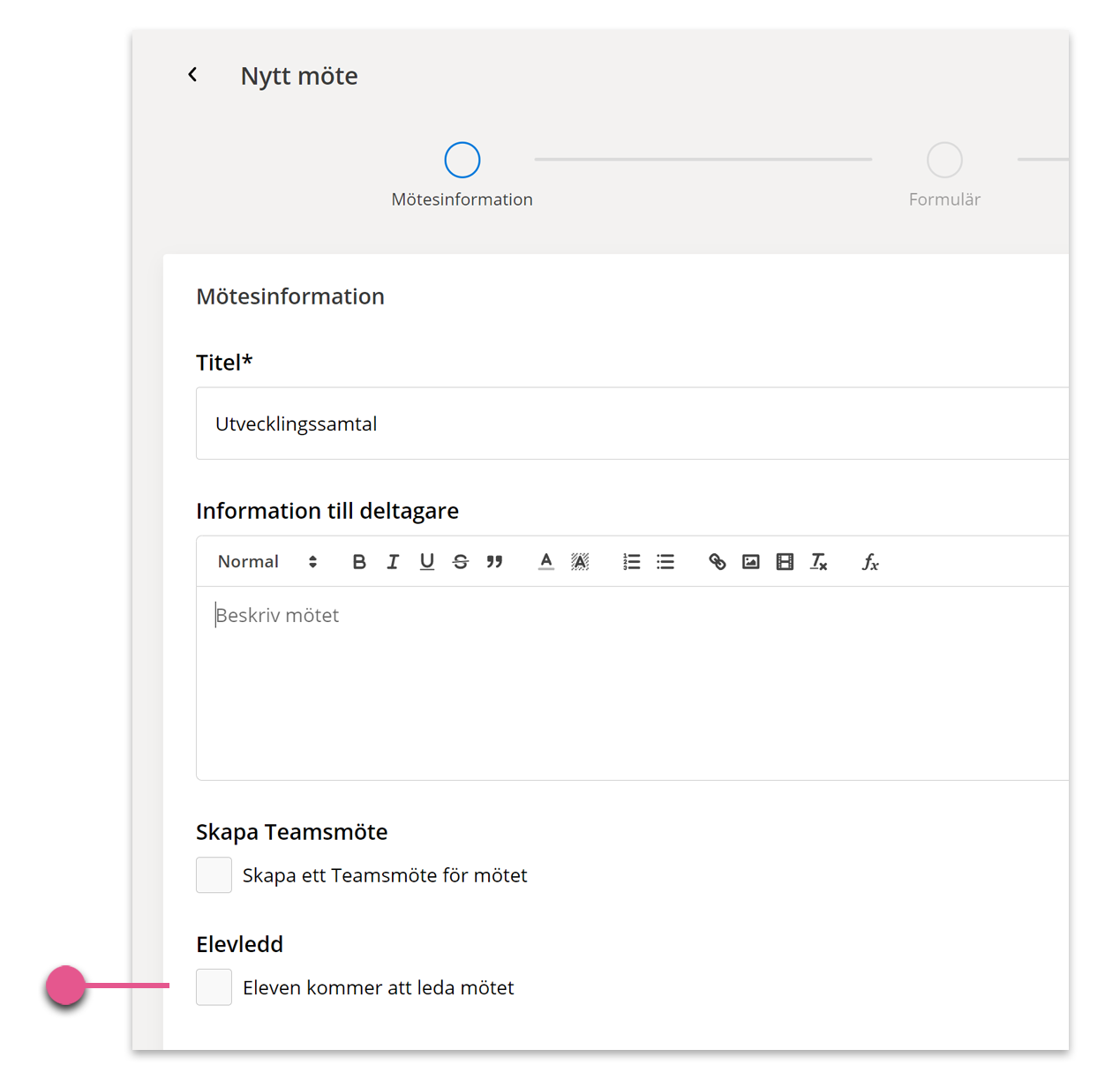
Task: Open the Normal paragraph style dropdown
Action: [267, 562]
